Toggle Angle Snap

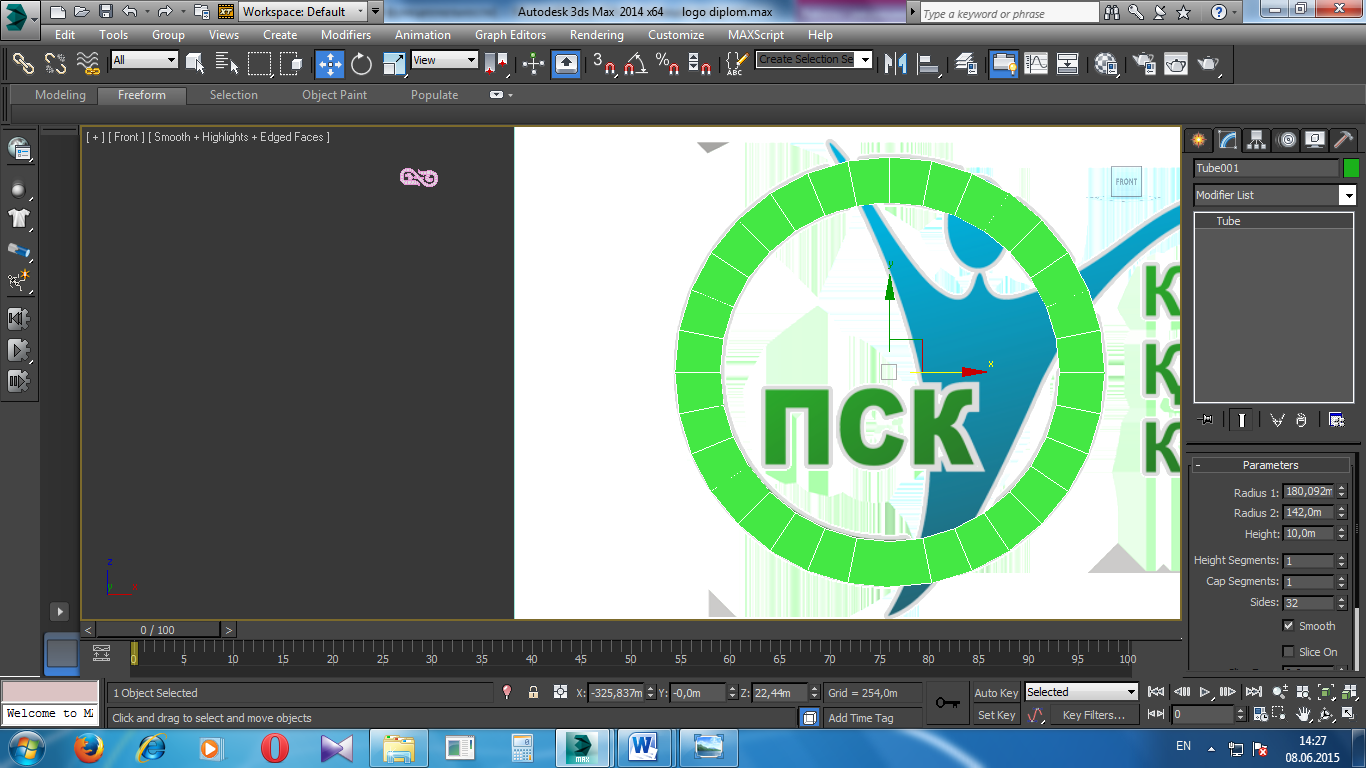(x=635, y=64)
